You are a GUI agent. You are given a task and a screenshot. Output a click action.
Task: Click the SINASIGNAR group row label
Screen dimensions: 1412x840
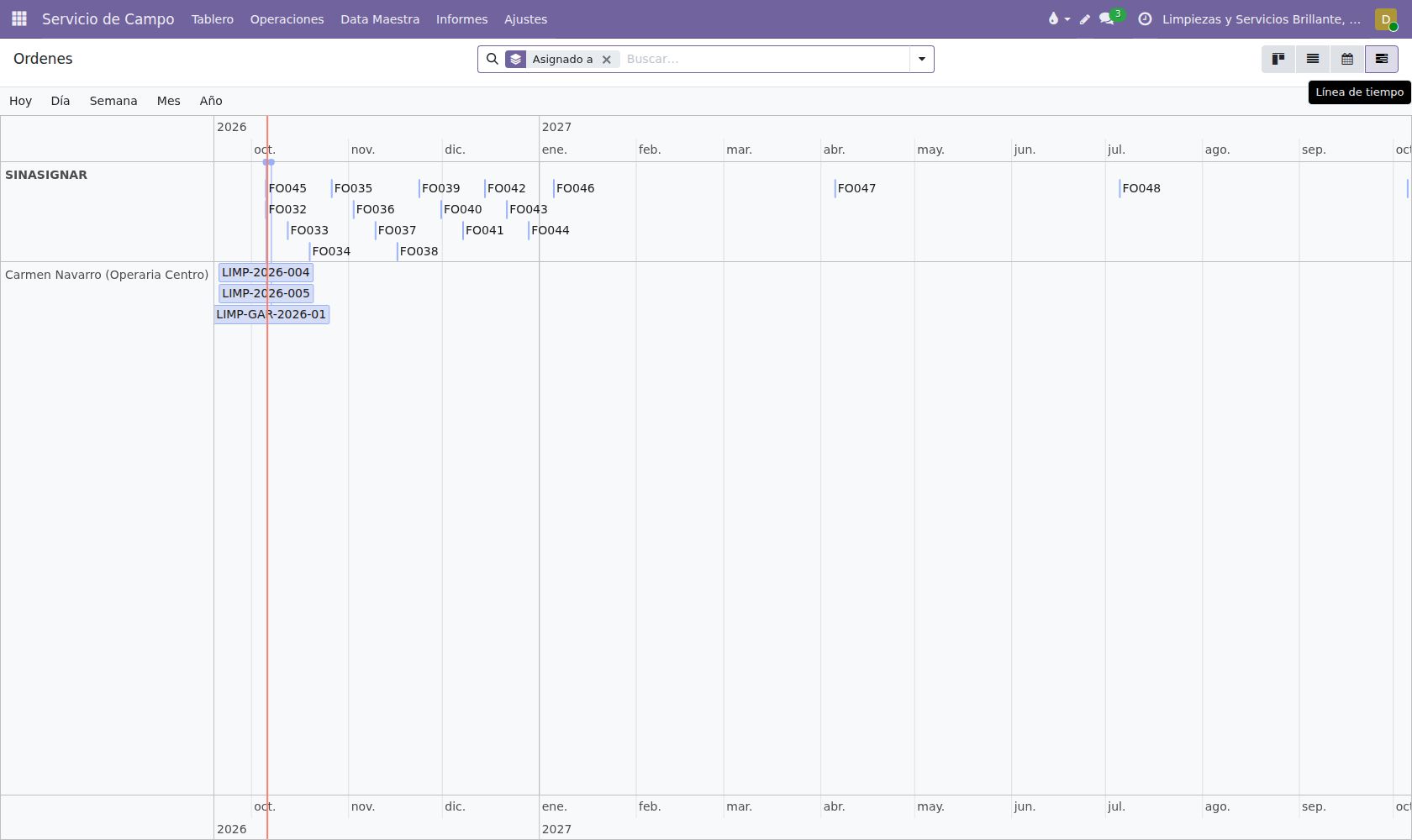46,175
